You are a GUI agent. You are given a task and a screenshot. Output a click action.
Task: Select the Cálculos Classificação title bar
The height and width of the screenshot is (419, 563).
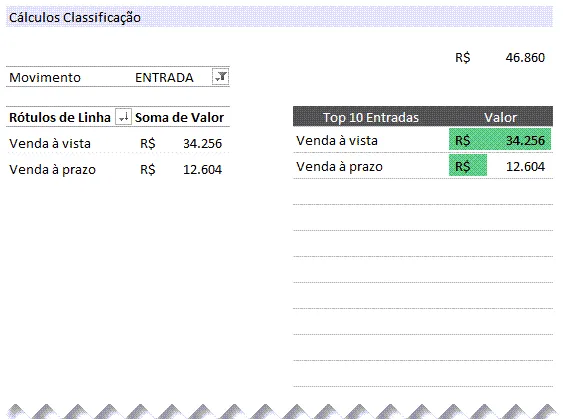(x=279, y=17)
